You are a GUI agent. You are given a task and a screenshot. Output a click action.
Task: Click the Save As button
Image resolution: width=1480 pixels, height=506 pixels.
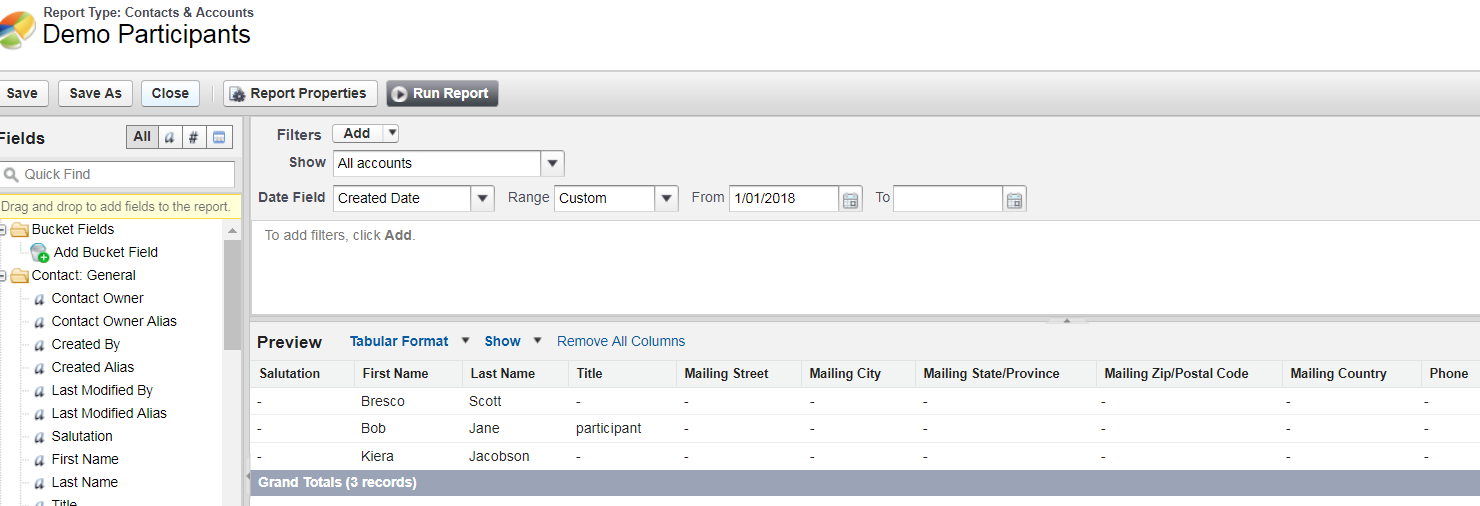point(95,93)
